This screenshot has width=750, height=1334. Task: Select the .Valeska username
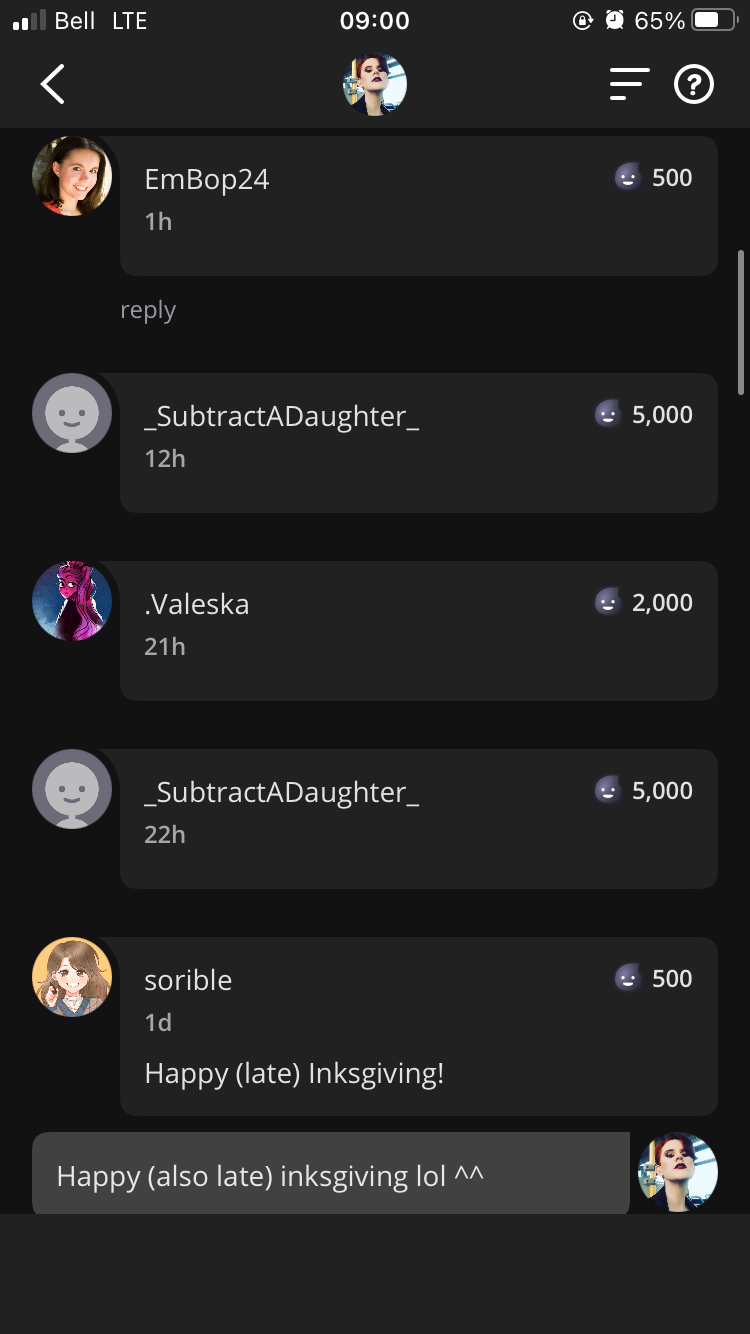tap(196, 604)
